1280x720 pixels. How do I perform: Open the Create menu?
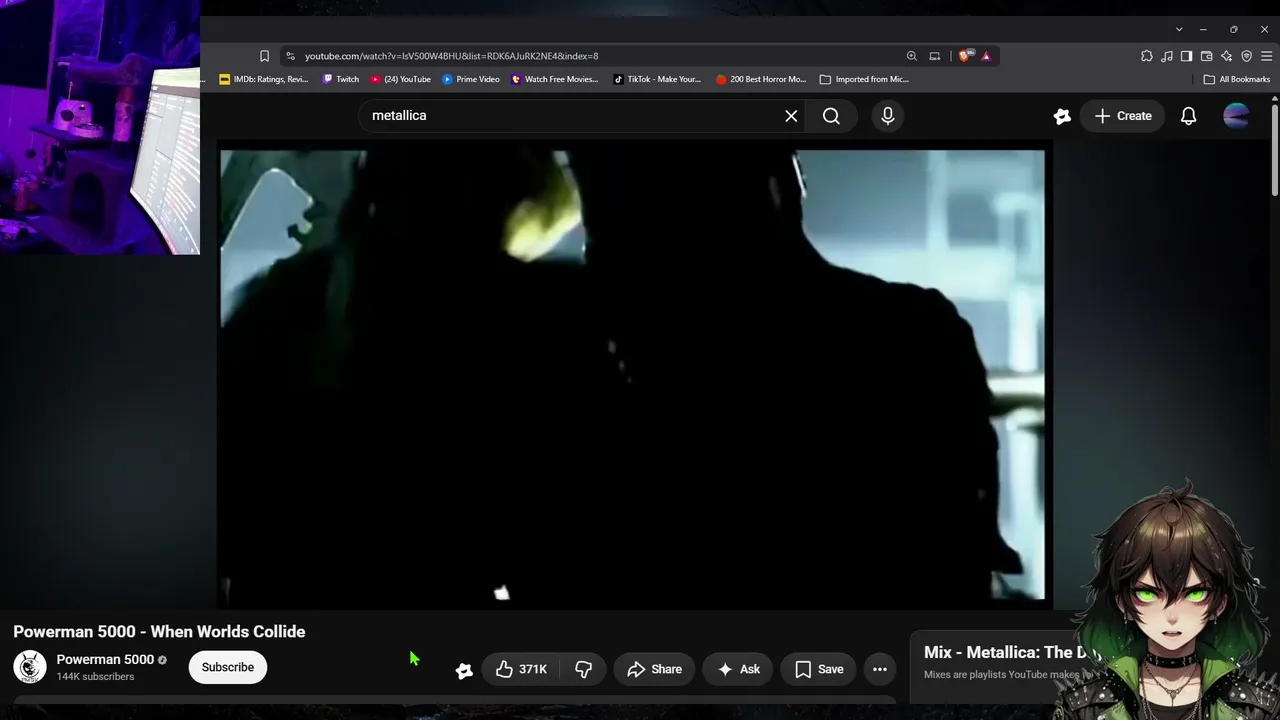click(1123, 116)
